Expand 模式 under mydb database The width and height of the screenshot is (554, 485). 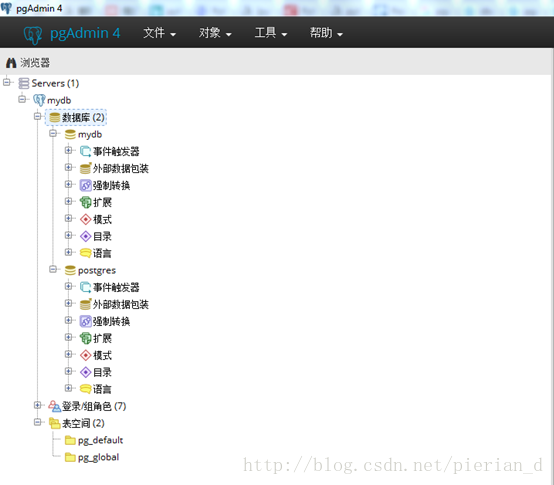[x=69, y=218]
